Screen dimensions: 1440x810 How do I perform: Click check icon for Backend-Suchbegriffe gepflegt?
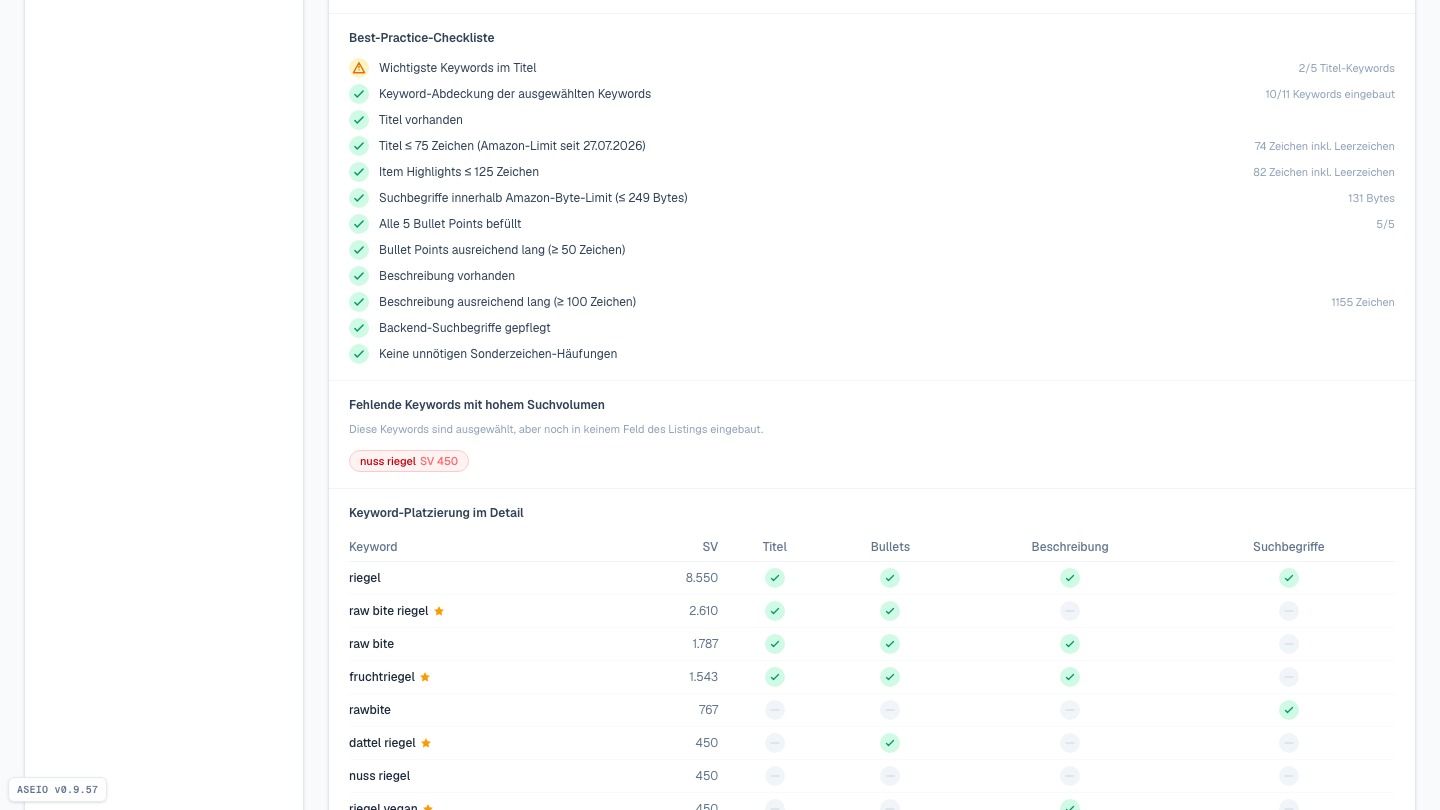(359, 328)
